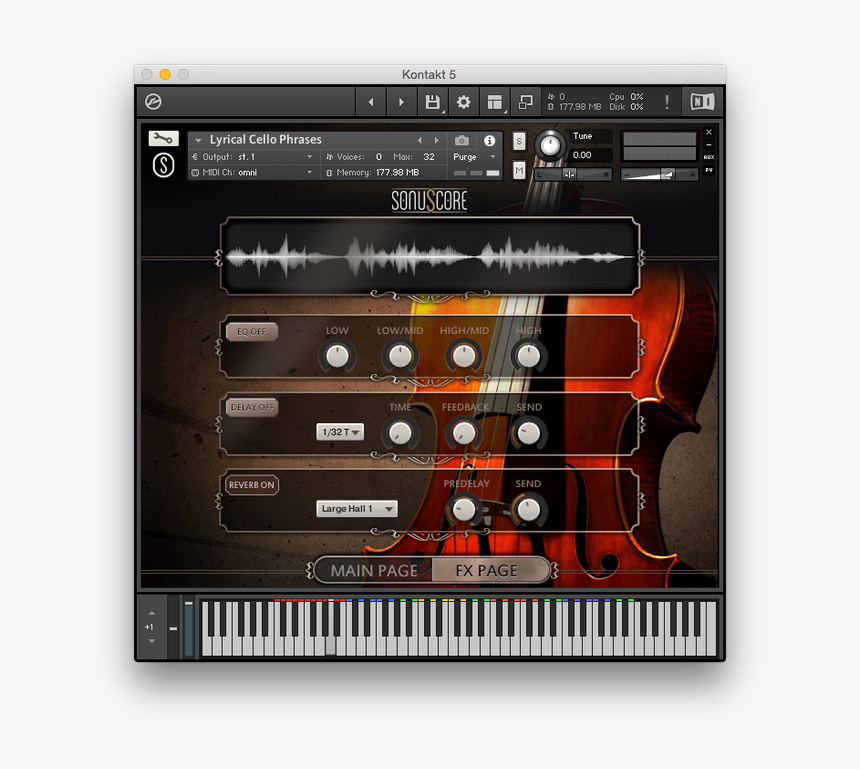The height and width of the screenshot is (769, 860).
Task: Switch to the MAIN PAGE tab
Action: coord(374,570)
